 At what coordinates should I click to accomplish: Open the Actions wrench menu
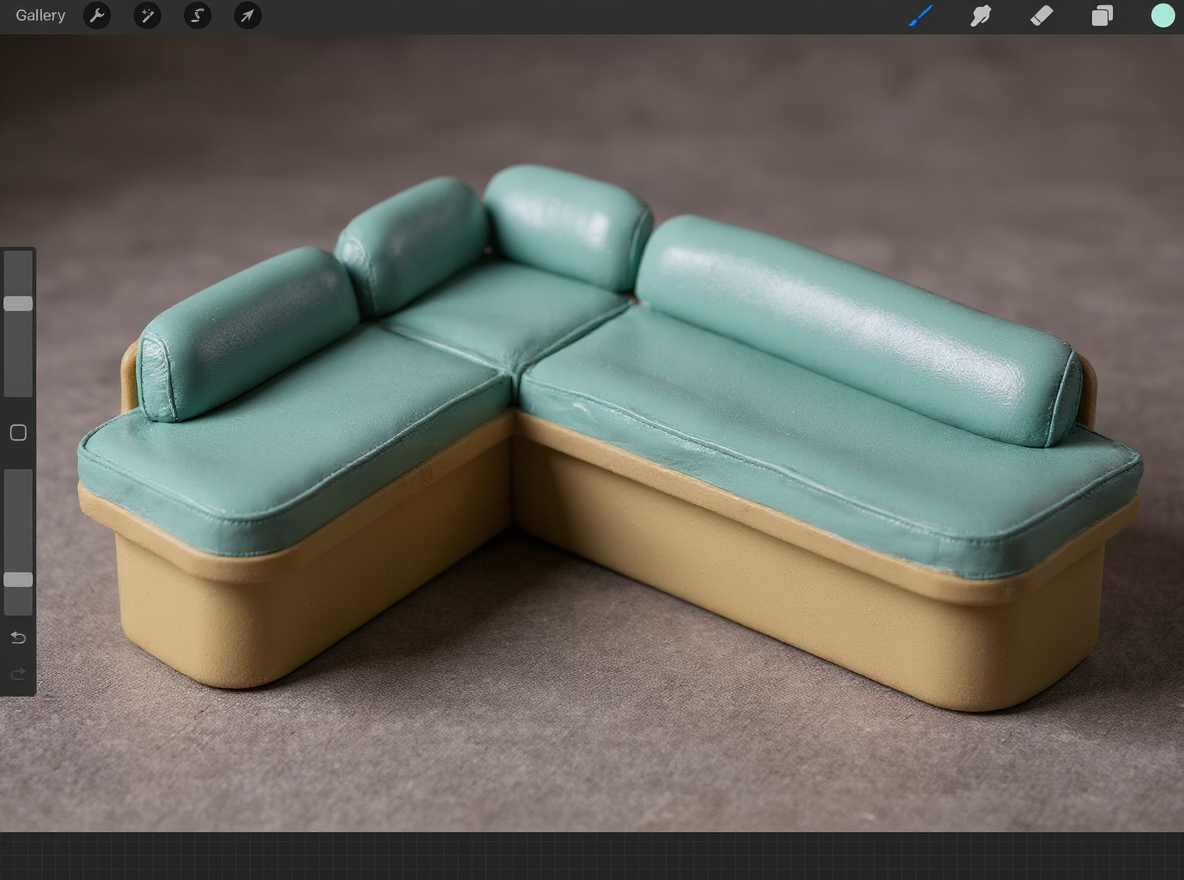(97, 16)
